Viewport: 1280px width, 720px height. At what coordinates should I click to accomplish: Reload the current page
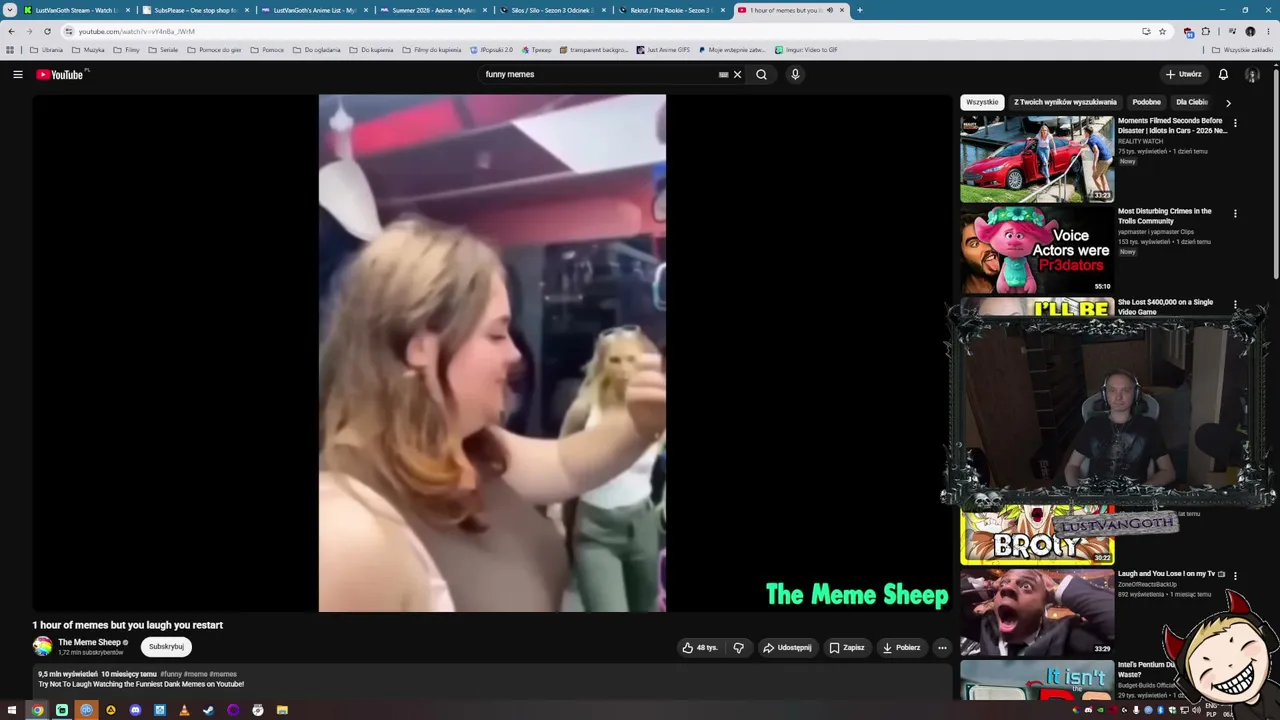point(47,31)
